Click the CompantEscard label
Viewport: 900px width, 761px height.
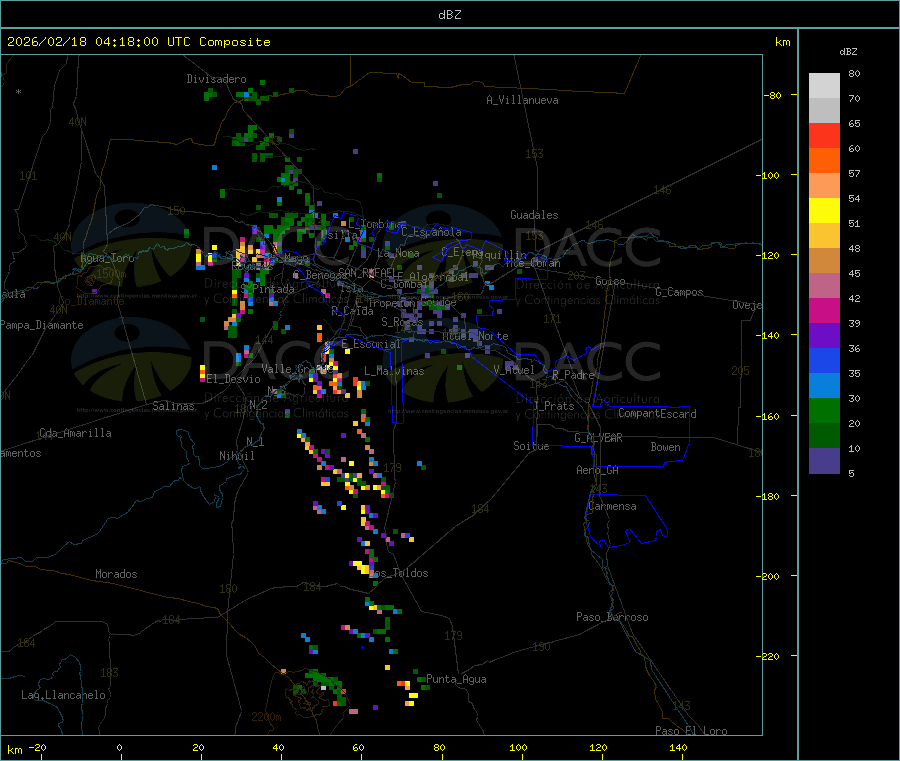657,413
